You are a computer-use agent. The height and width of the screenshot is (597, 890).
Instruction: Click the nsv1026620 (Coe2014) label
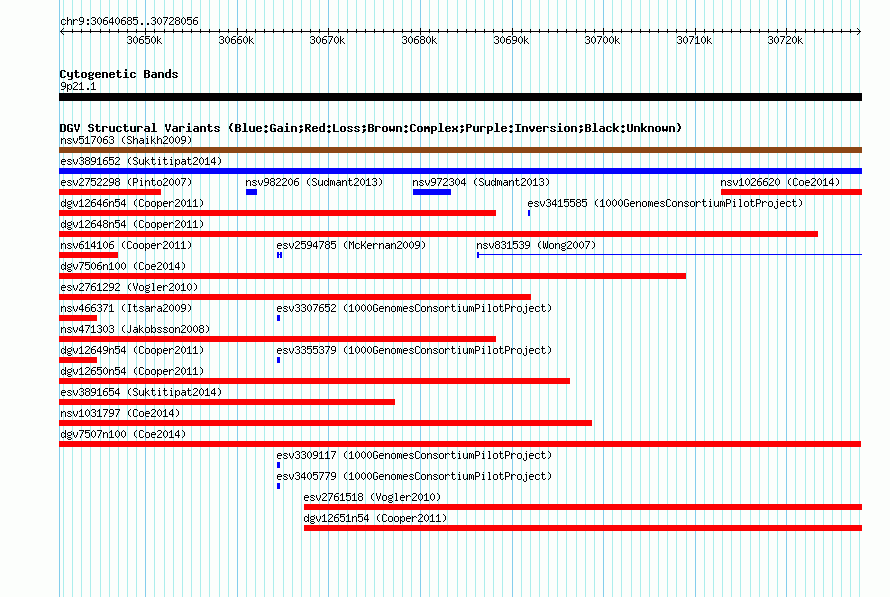click(x=780, y=182)
